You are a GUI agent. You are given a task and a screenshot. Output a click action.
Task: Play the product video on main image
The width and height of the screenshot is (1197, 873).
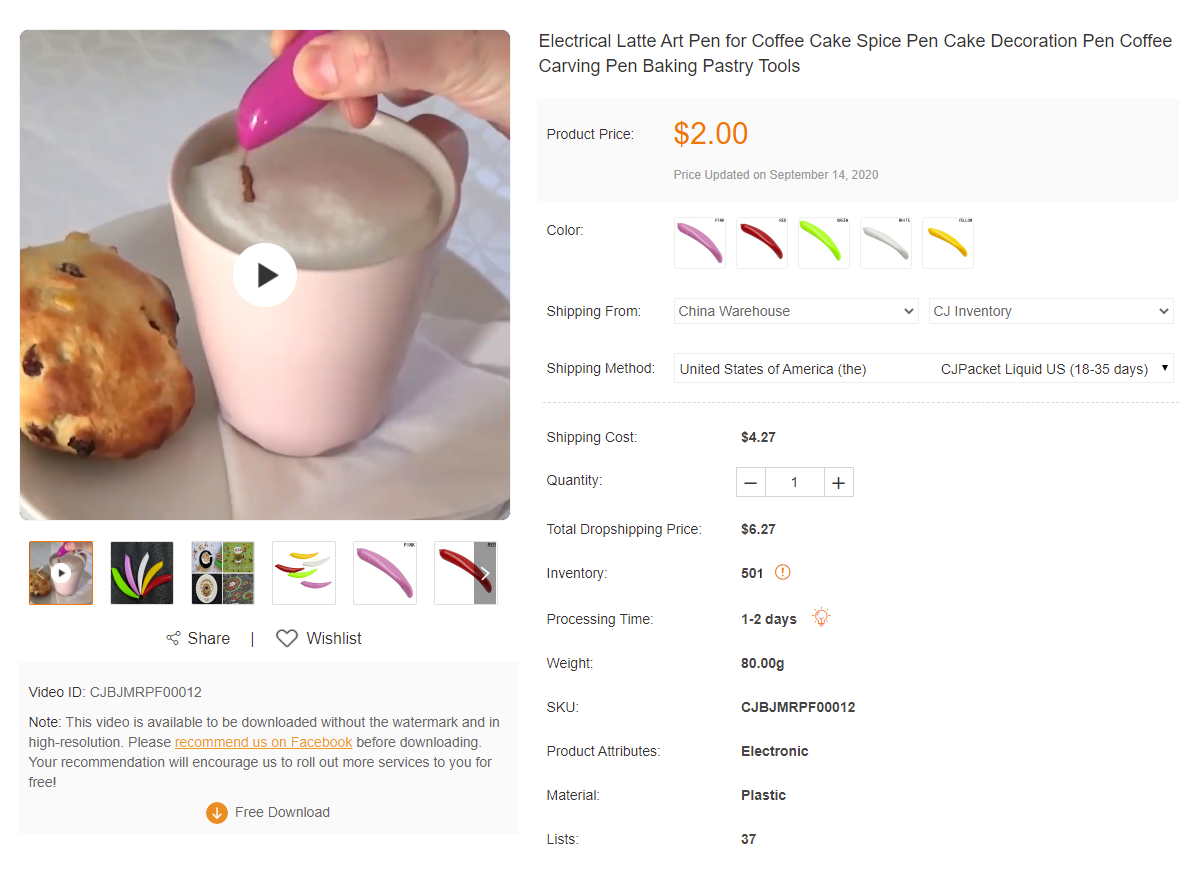point(265,275)
